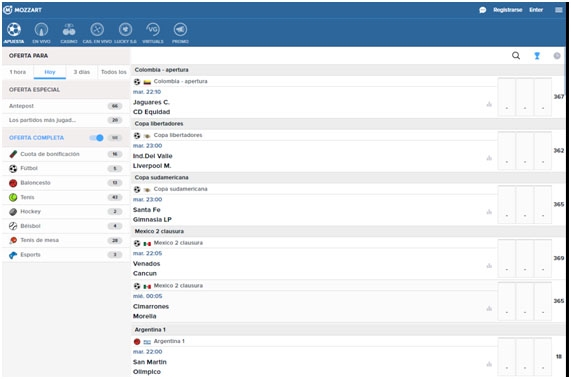Open the chat bubble icon

coord(483,10)
